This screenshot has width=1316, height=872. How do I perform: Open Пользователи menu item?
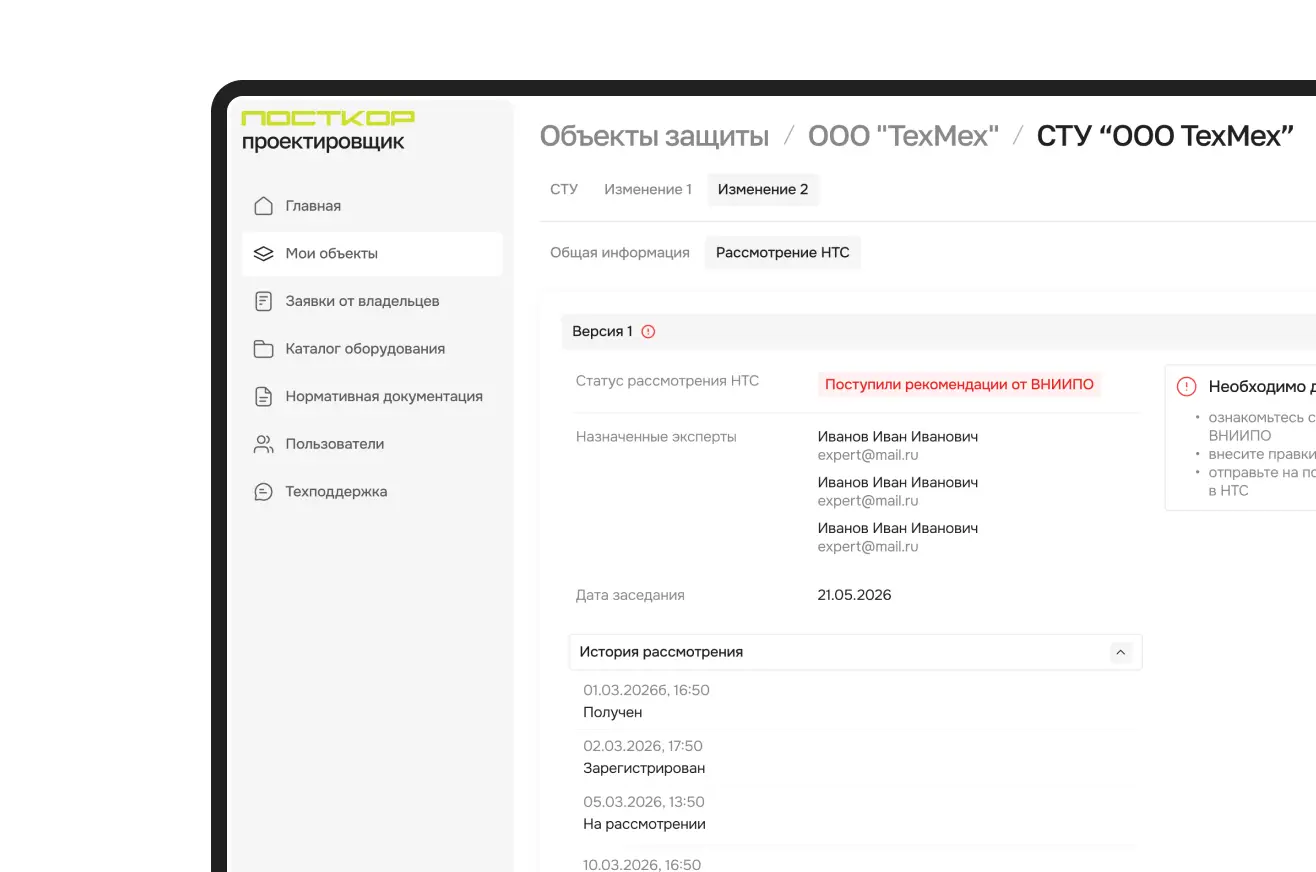click(372, 444)
